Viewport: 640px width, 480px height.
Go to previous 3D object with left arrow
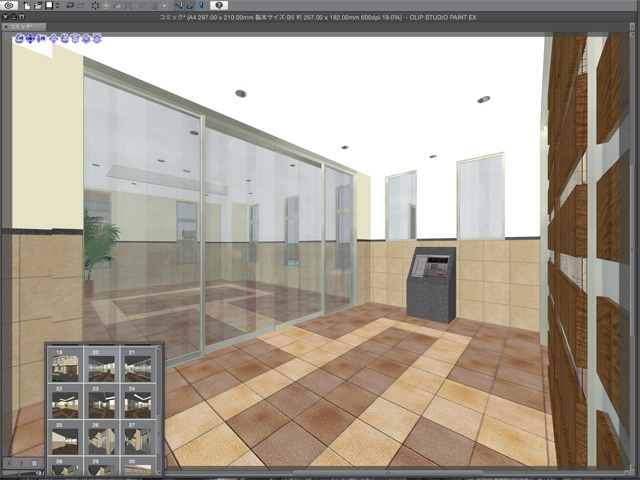pyautogui.click(x=10, y=463)
